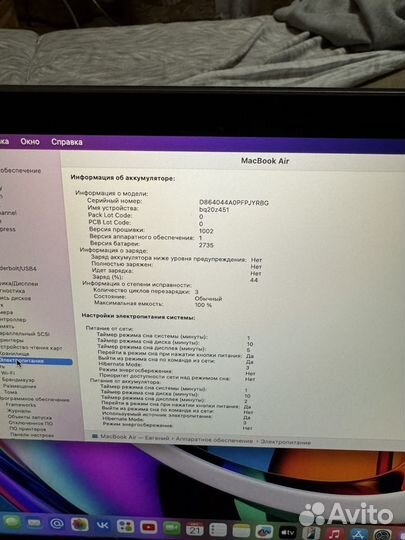Image resolution: width=405 pixels, height=540 pixels.
Task: Select Wi-Fi in the sidebar
Action: coord(8,373)
